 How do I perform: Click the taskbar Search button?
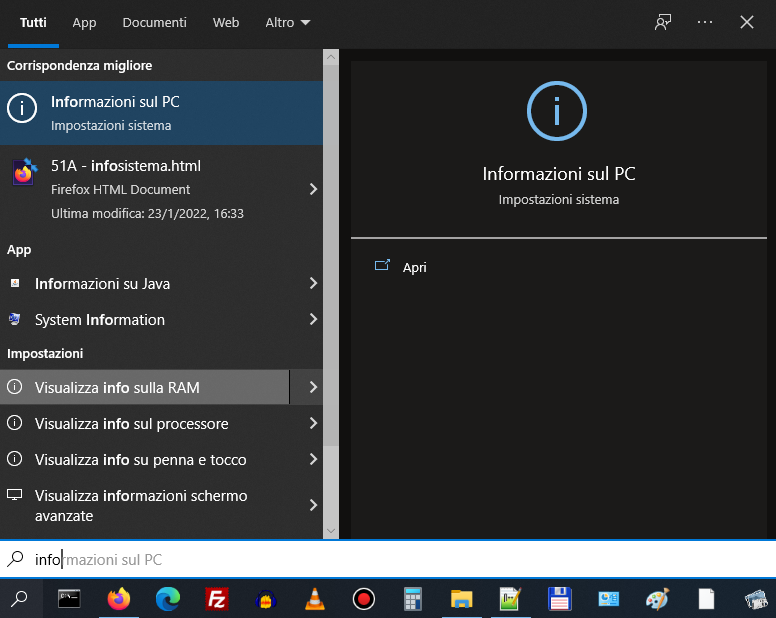pos(20,599)
